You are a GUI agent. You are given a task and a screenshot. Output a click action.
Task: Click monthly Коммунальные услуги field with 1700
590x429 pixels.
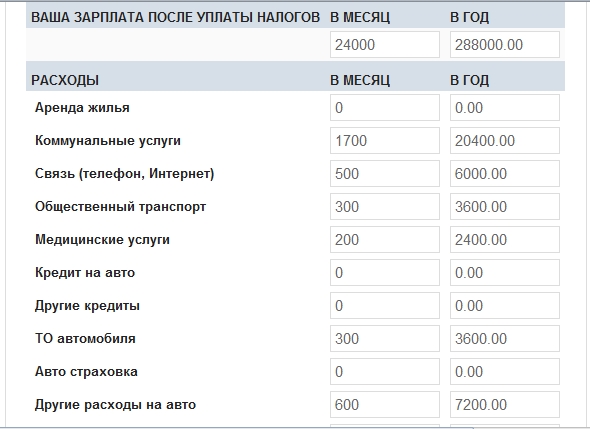pos(385,141)
